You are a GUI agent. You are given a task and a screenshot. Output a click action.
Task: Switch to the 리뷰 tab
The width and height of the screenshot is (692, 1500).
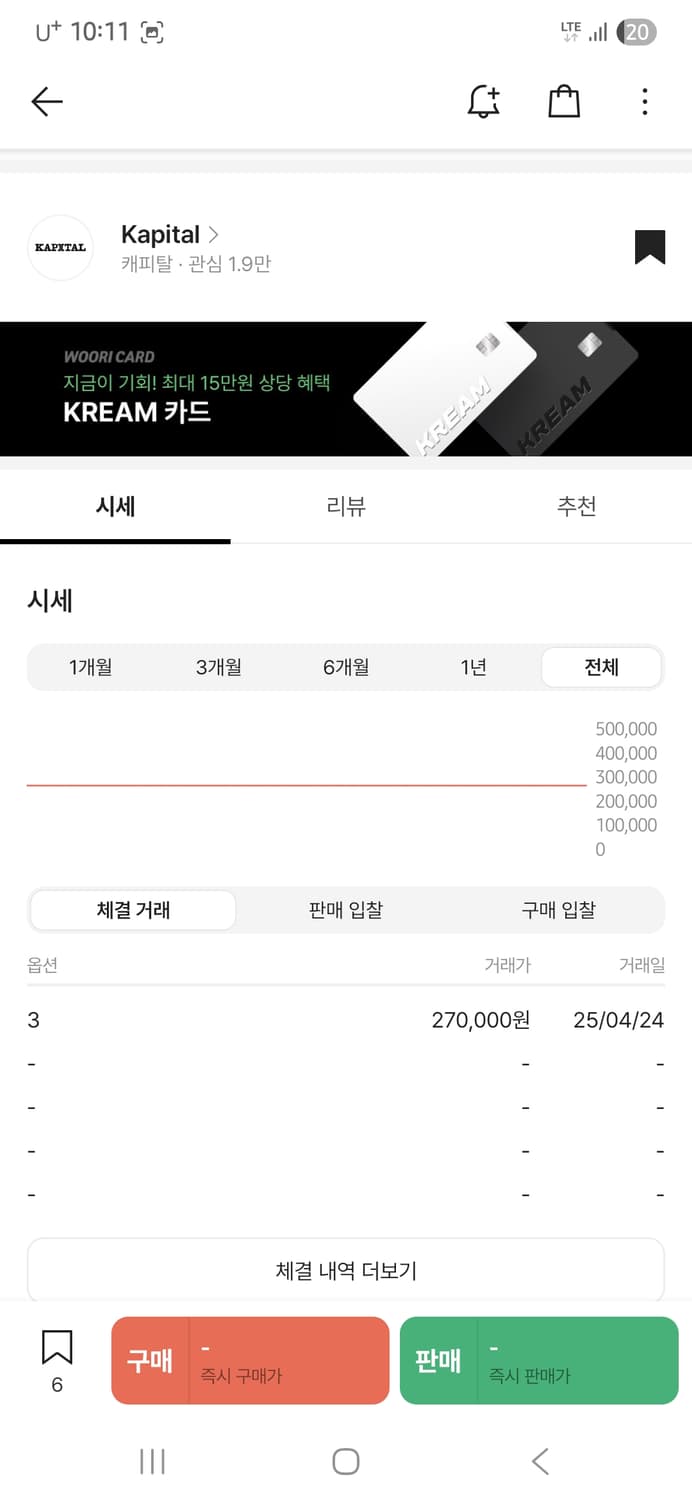coord(346,506)
